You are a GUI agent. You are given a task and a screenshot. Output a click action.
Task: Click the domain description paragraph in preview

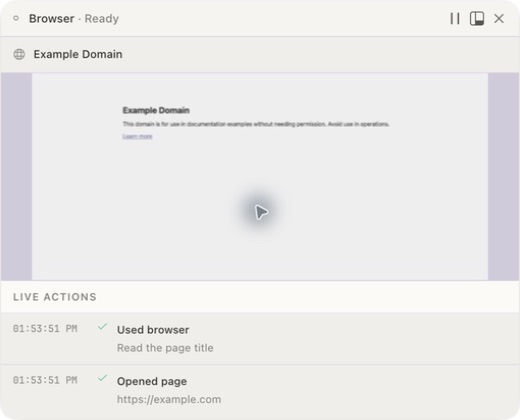[x=256, y=124]
